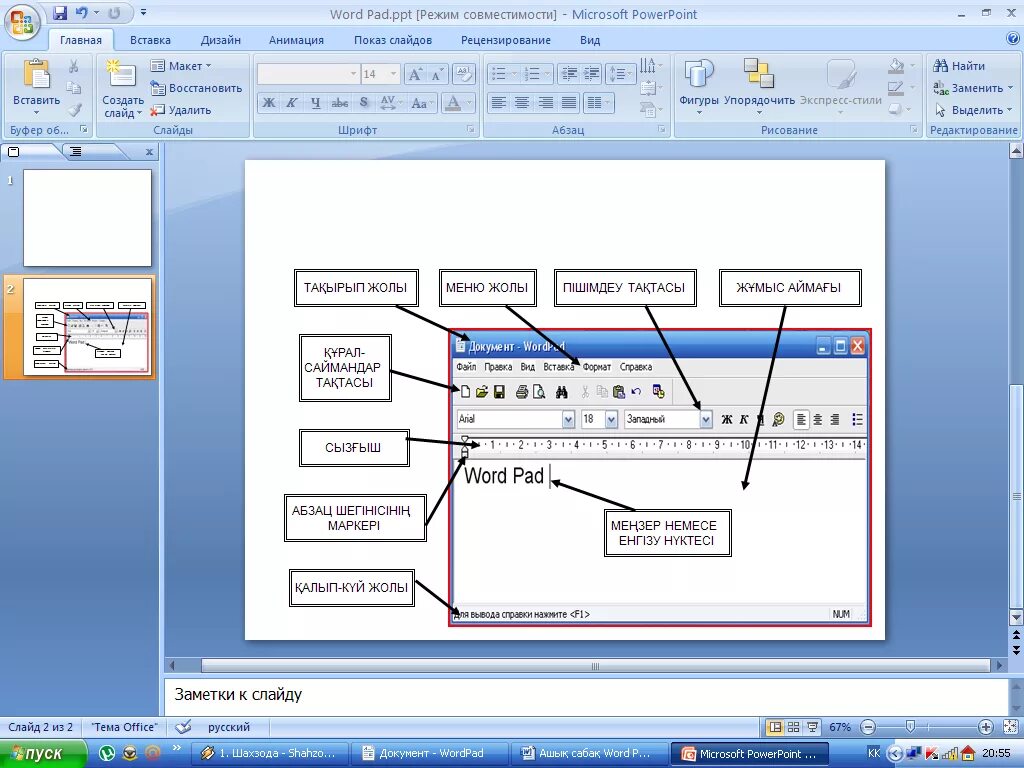
Task: Align text left in paragraph group
Action: pos(498,103)
